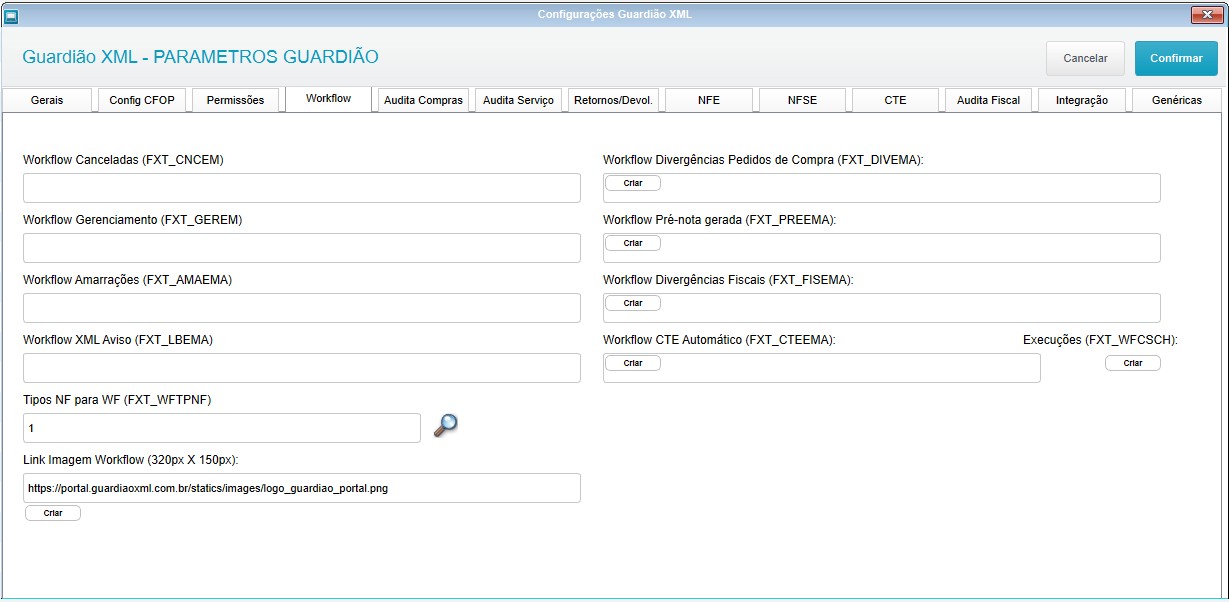Screen dimensions: 1229x602
Task: Click into Workflow XML Aviso text field
Action: tap(301, 368)
